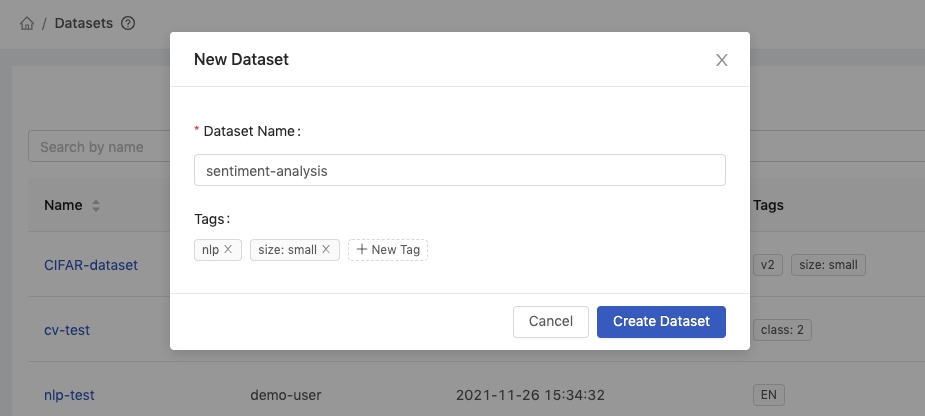Click the nlp tag label in dialog
This screenshot has width=925, height=416.
(210, 250)
